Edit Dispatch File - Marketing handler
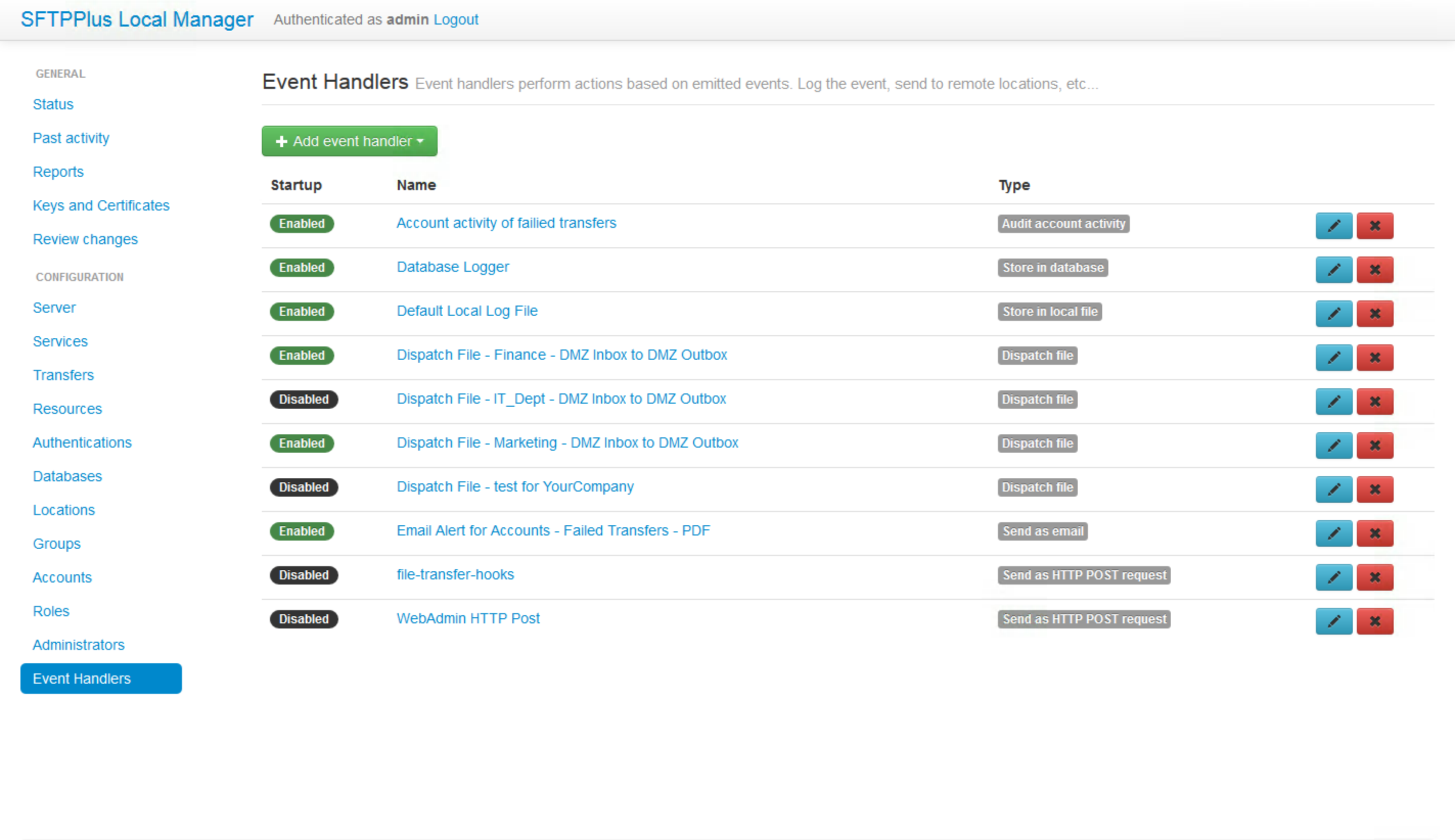Image resolution: width=1455 pixels, height=840 pixels. [x=1333, y=446]
